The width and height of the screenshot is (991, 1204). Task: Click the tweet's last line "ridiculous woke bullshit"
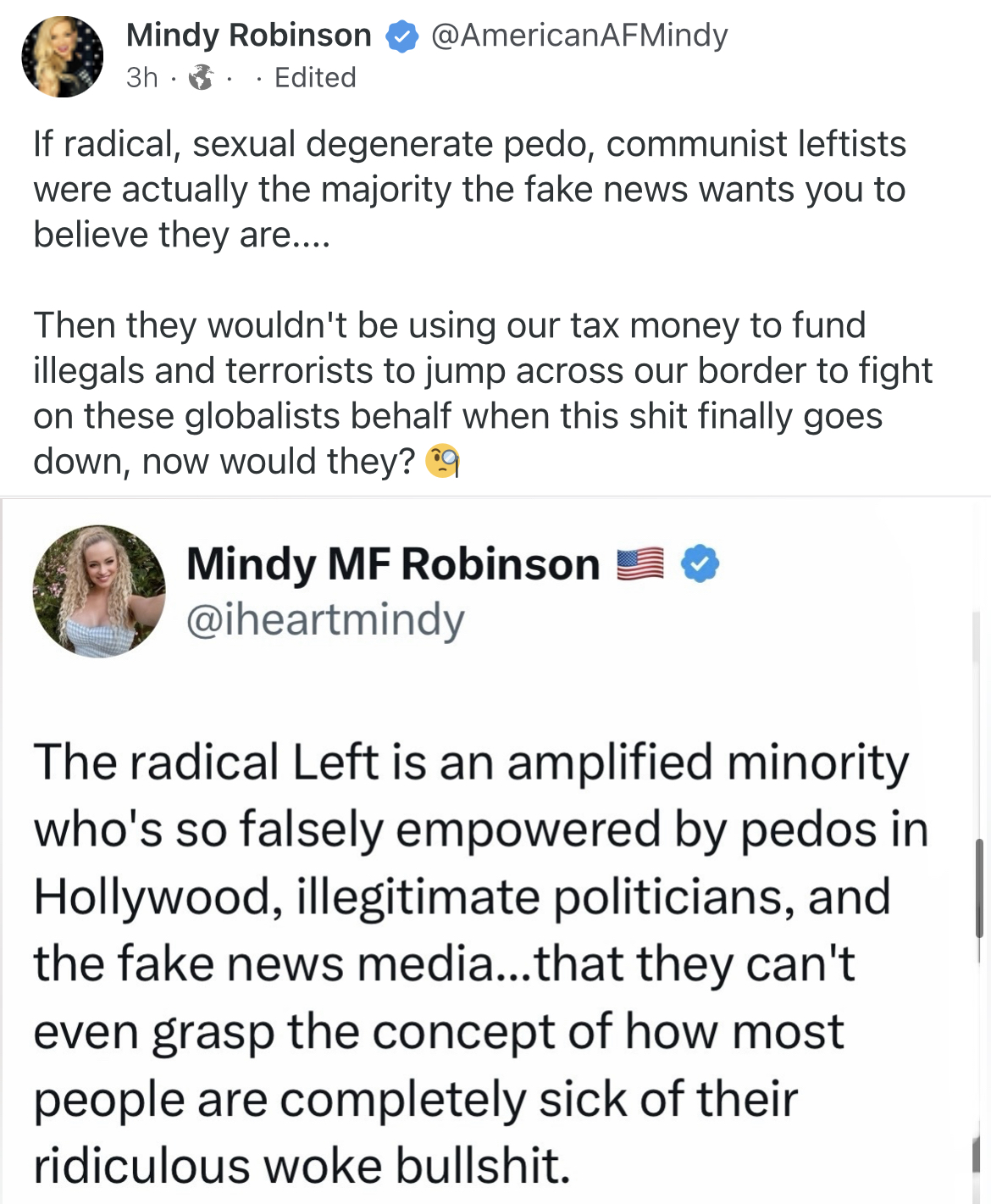tap(302, 1166)
